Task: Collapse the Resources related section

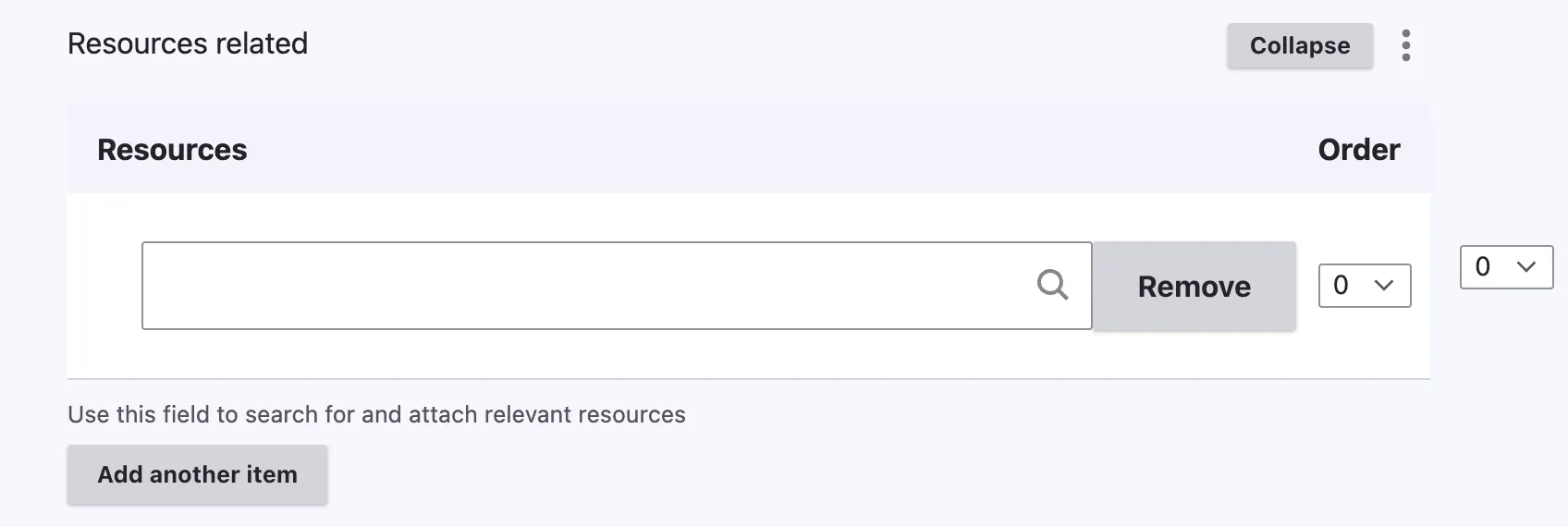Action: click(1299, 46)
